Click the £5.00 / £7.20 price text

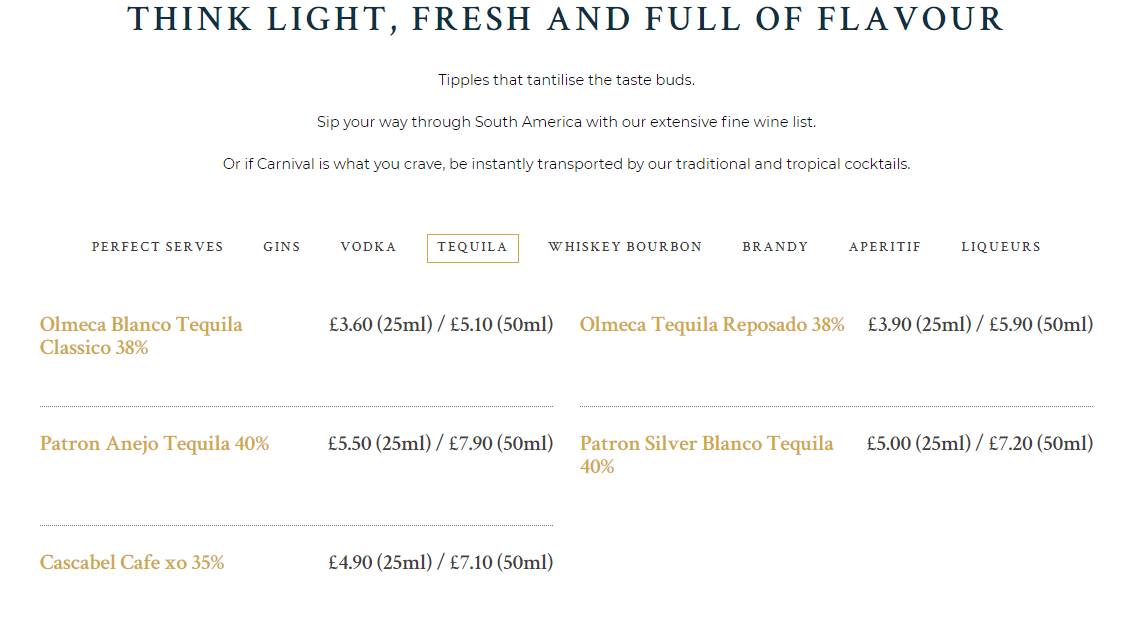[980, 443]
